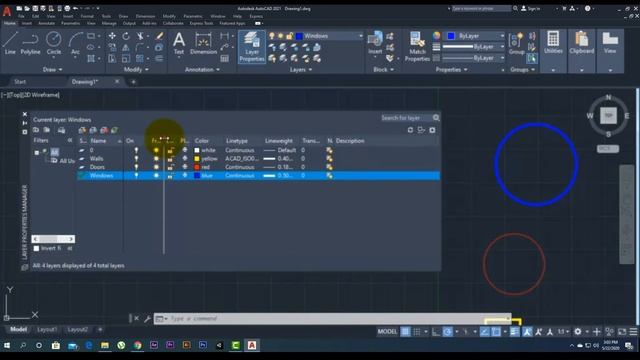Check the Invert filter checkbox
Image resolution: width=640 pixels, height=360 pixels.
click(36, 248)
